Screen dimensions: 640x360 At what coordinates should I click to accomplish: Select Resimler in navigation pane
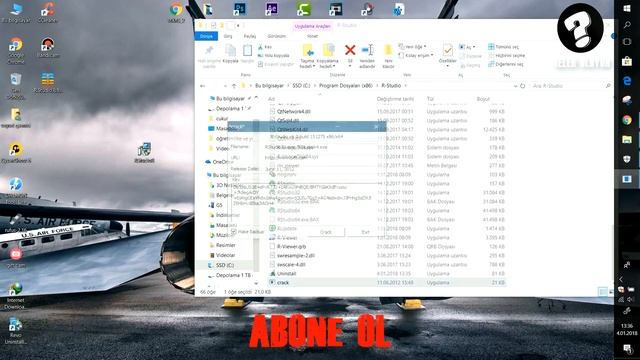(x=225, y=245)
